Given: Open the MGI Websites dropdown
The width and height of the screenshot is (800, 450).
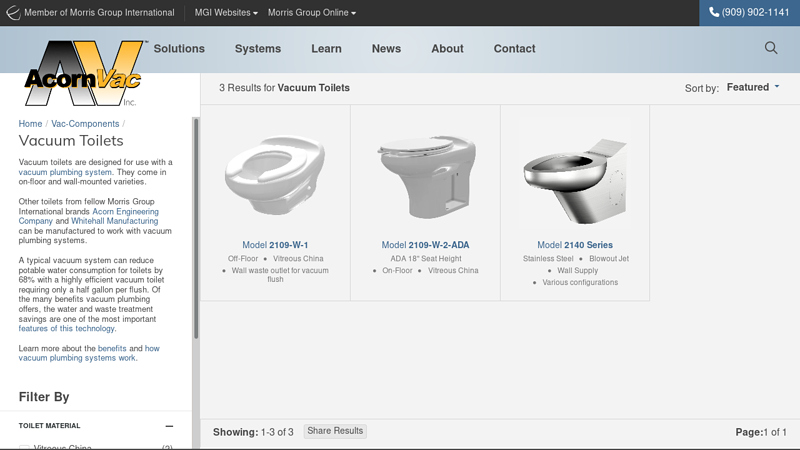Looking at the screenshot, I should tap(226, 13).
